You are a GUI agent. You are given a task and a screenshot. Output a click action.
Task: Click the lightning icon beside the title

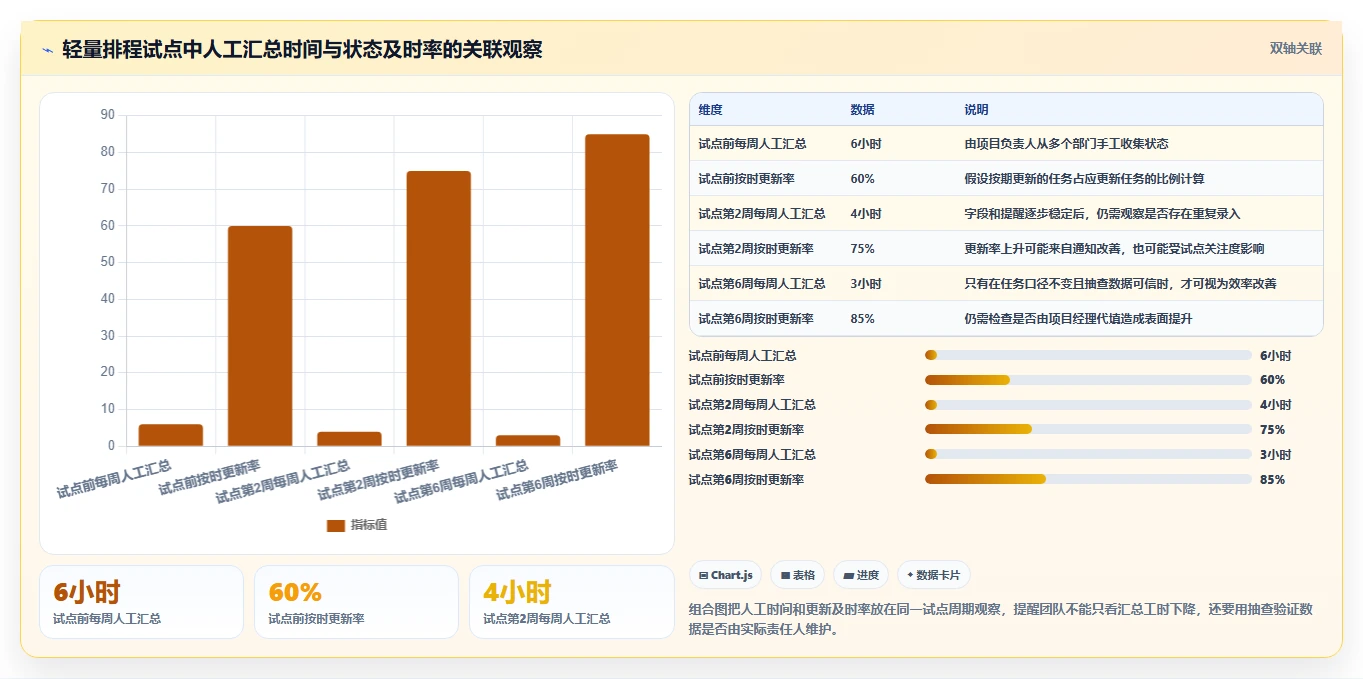click(x=47, y=49)
